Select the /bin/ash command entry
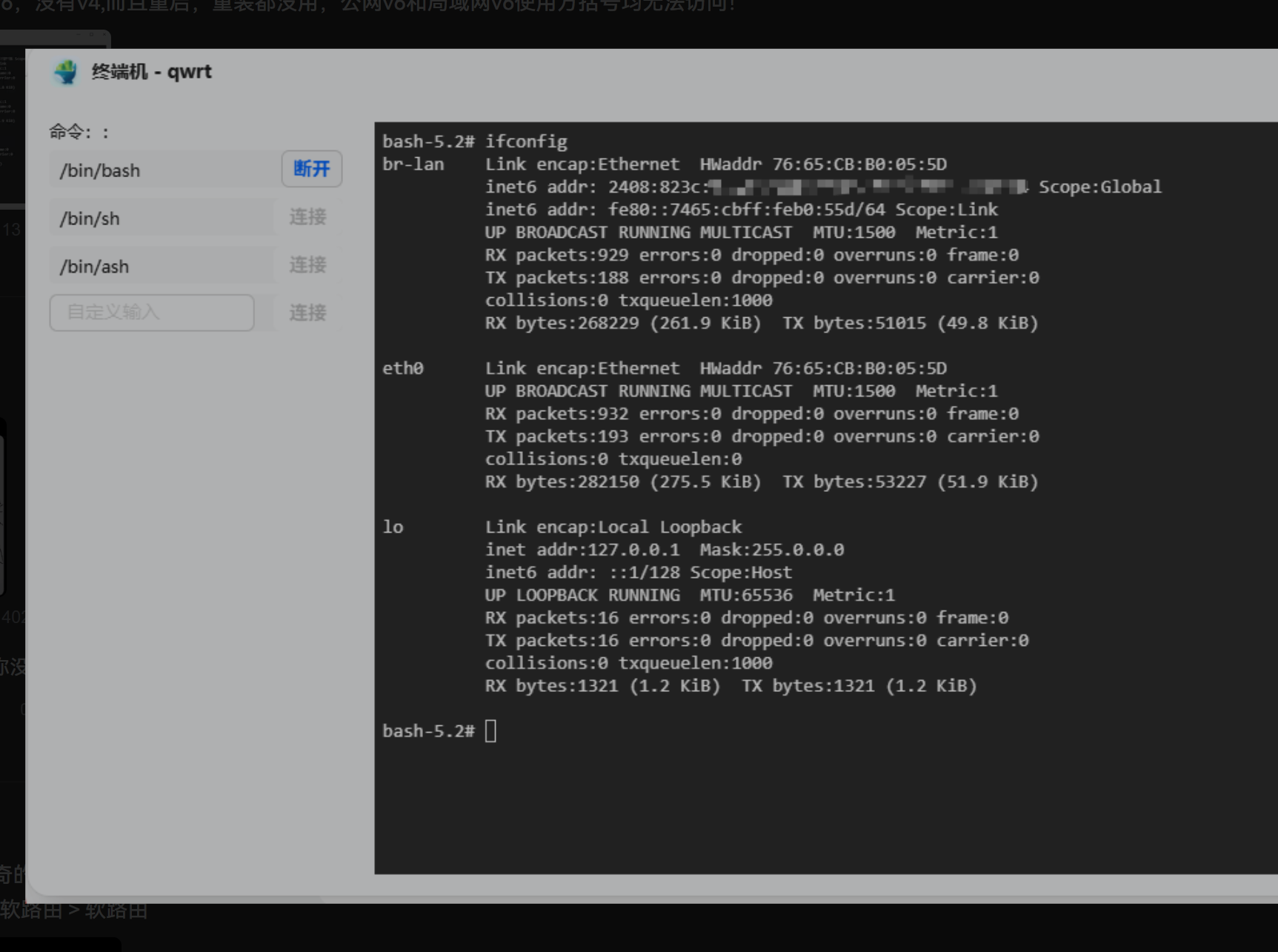 coord(162,266)
